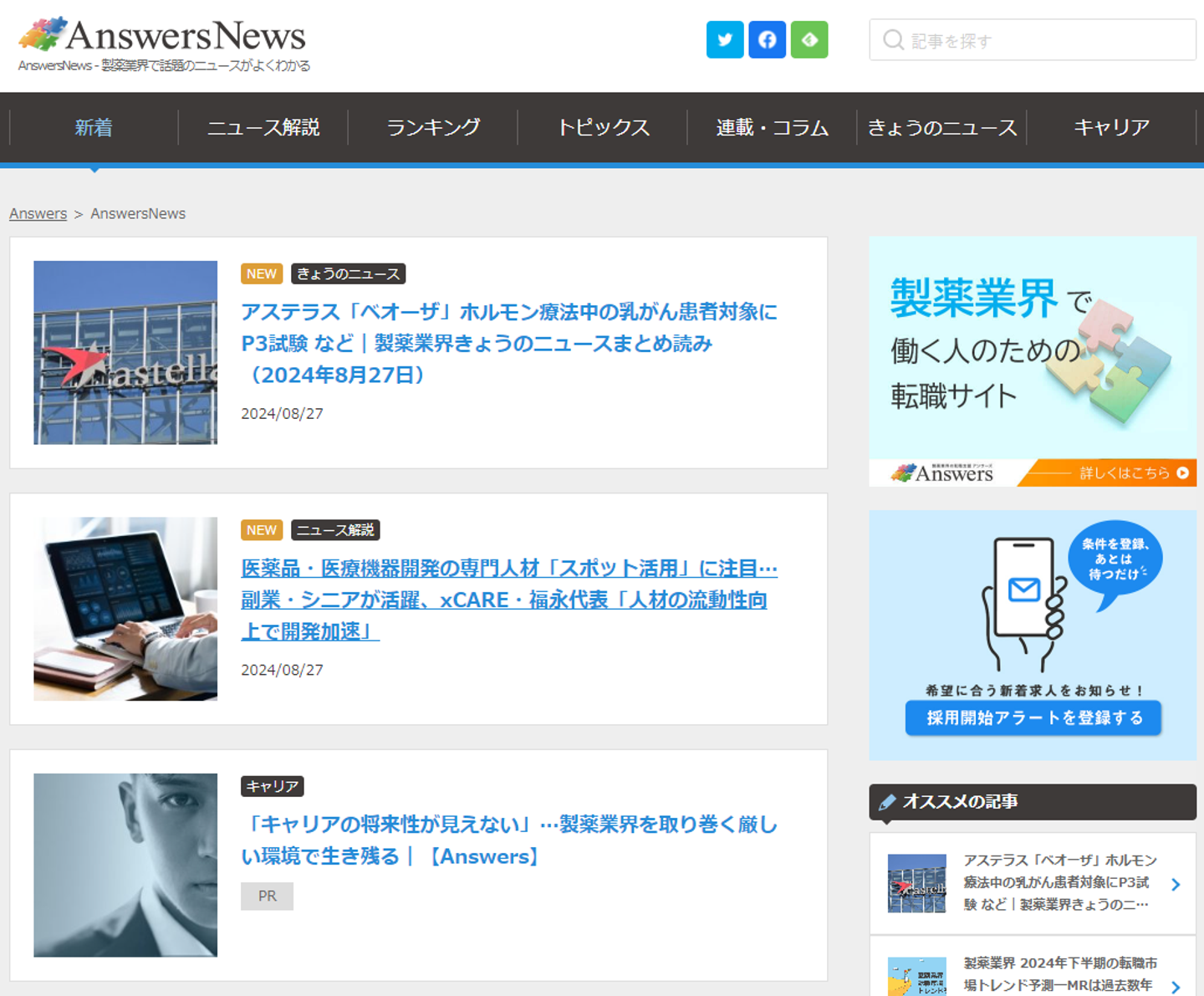Click the きょうのニュース category tag
Screen dimensions: 1204x996
click(x=349, y=273)
